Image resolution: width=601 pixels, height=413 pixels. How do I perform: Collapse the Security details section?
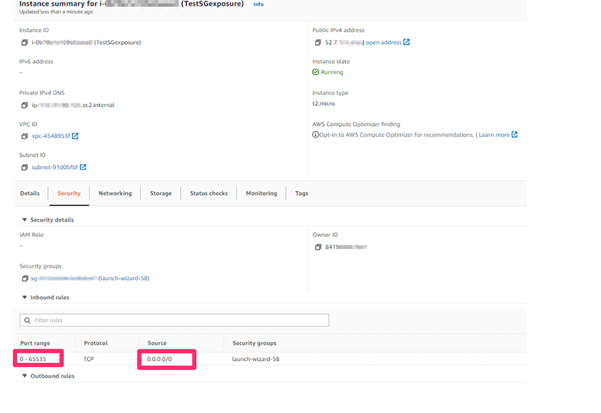pos(25,220)
